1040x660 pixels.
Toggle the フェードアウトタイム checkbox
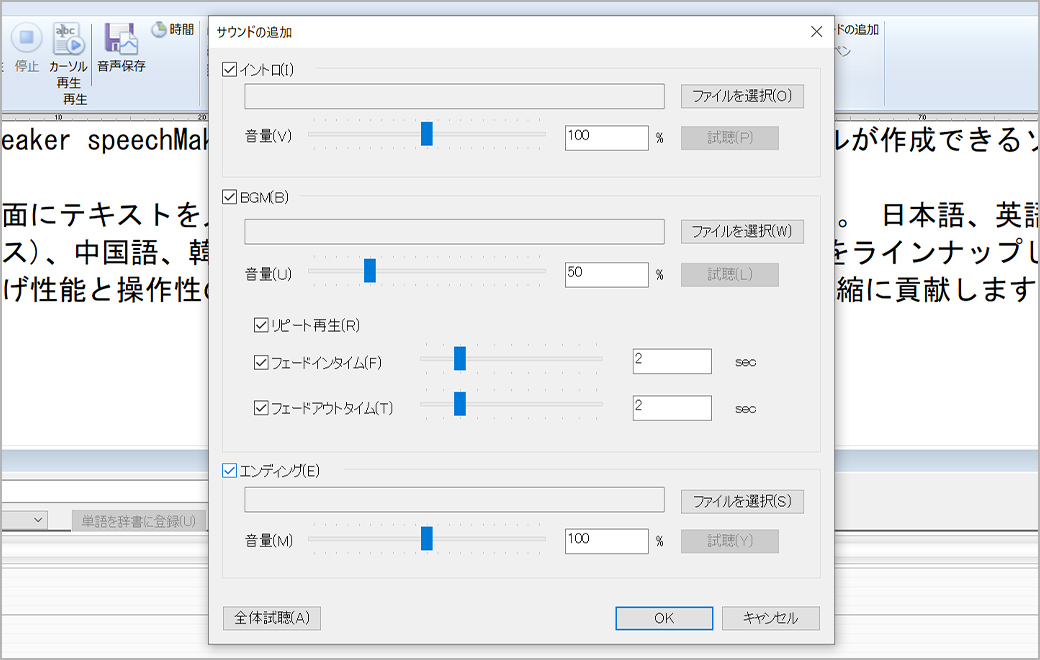(261, 408)
